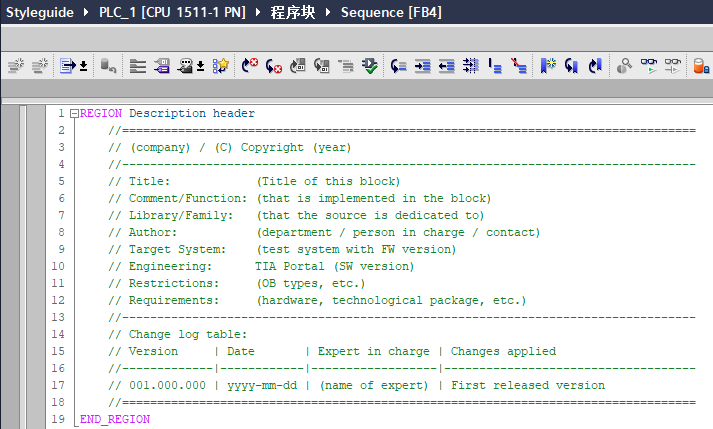The image size is (713, 429).
Task: Click the greyed glasses with arrow icon
Action: click(673, 66)
